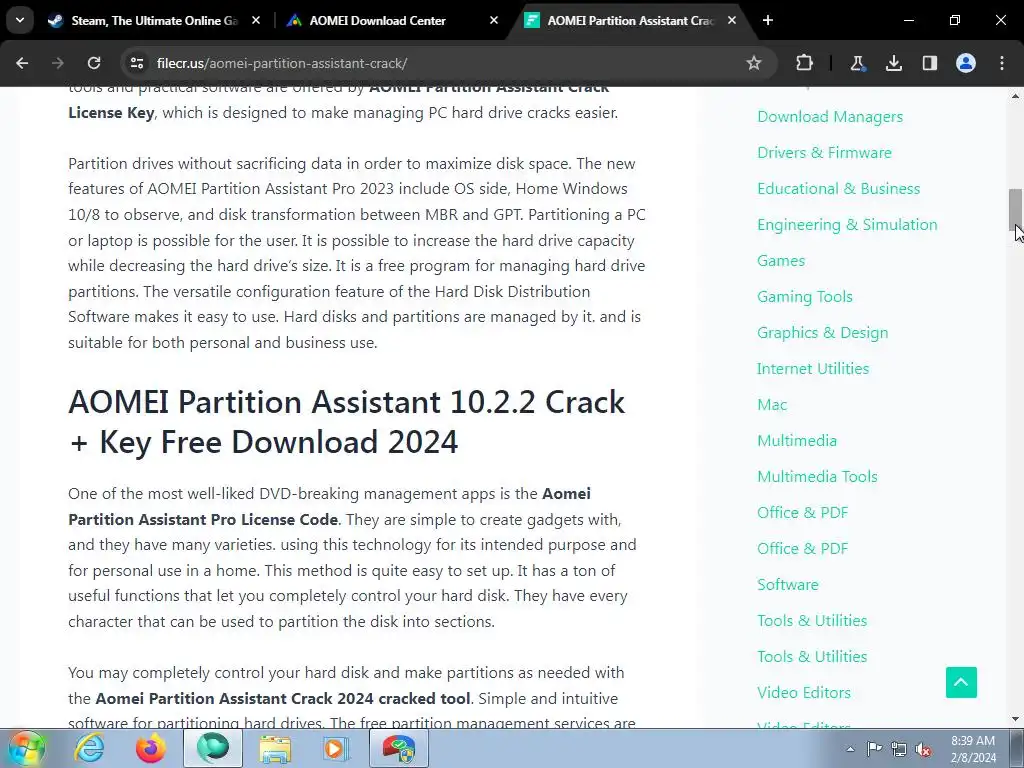Open Internet Utilities category
This screenshot has width=1024, height=768.
[813, 368]
